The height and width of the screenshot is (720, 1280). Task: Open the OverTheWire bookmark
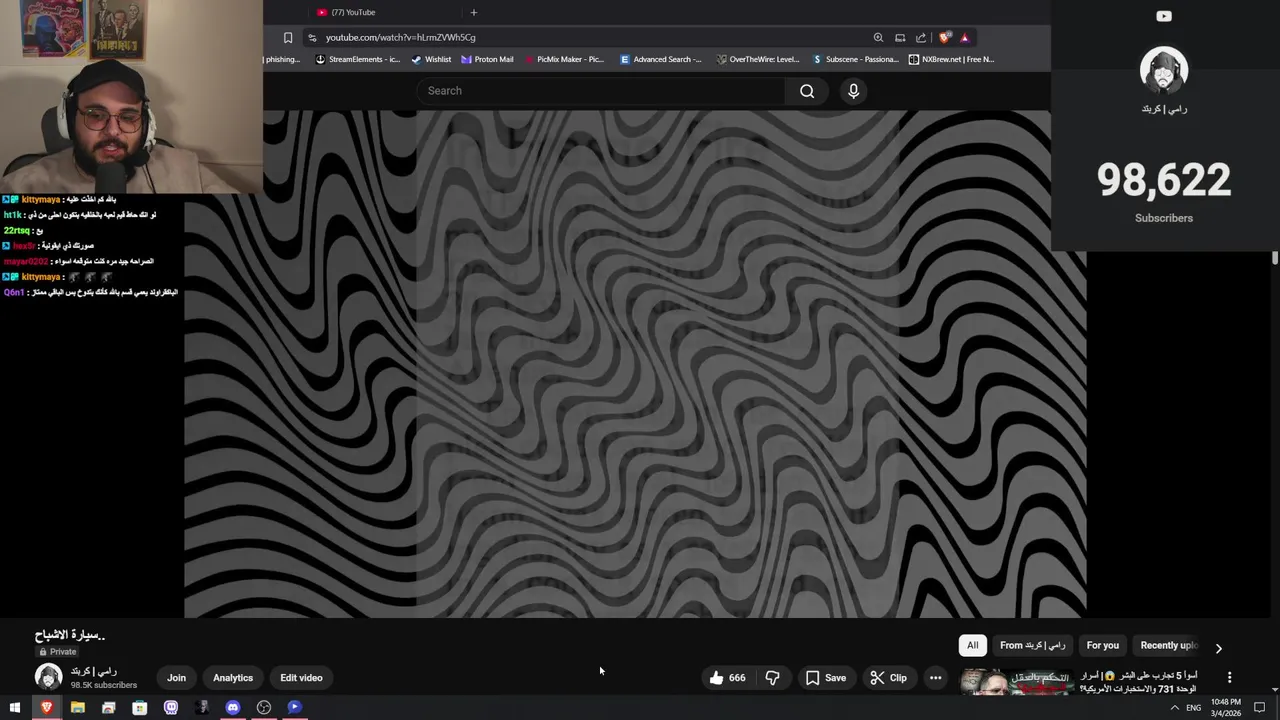758,59
